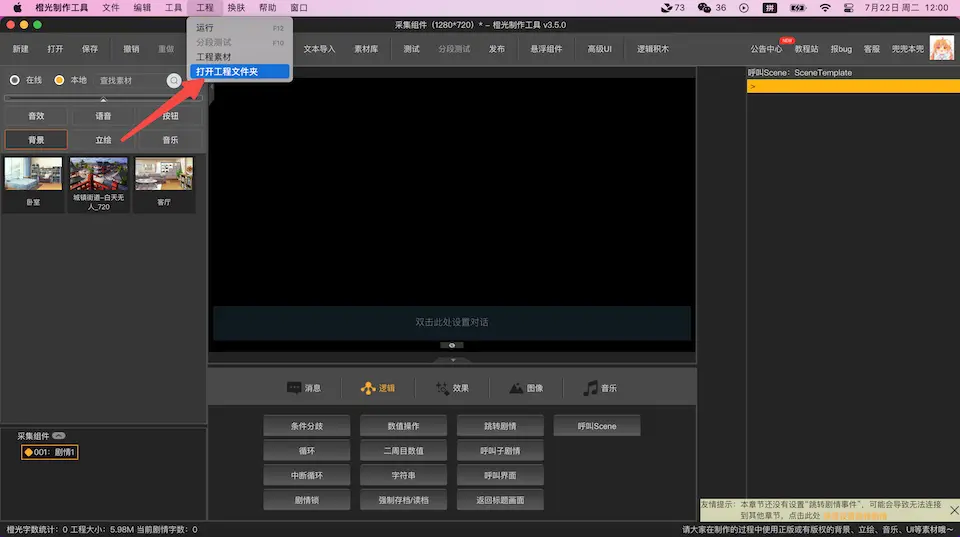This screenshot has height=537, width=960.
Task: Select the 立绘 asset category
Action: pos(103,140)
